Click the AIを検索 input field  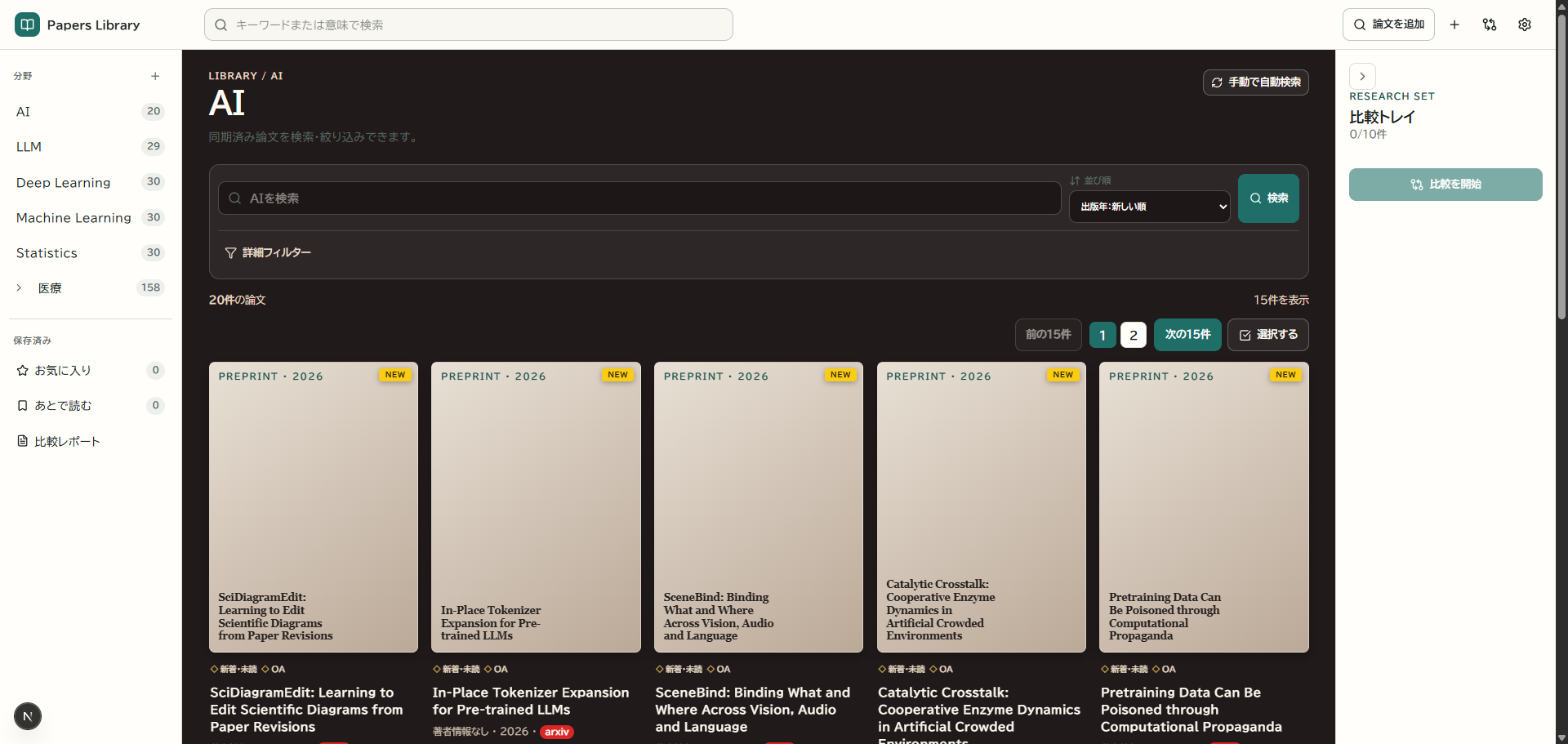coord(639,198)
